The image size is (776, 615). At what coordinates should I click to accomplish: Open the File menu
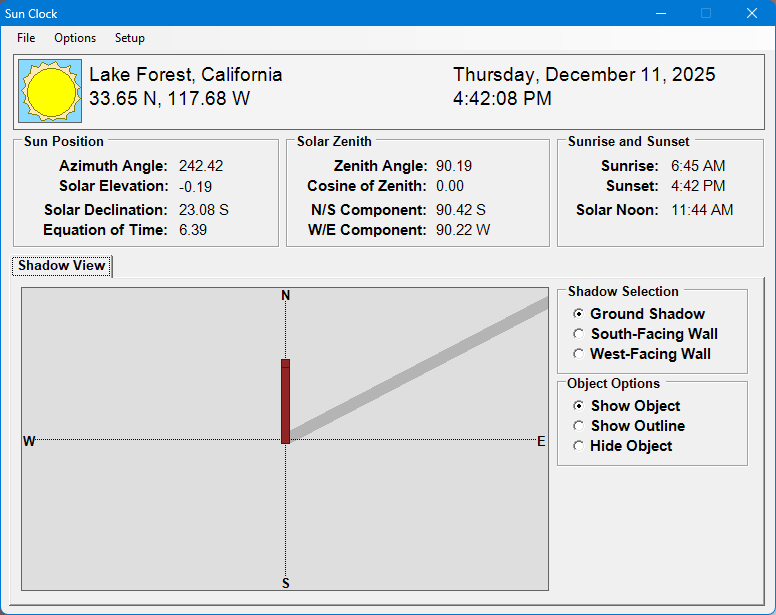[x=26, y=38]
